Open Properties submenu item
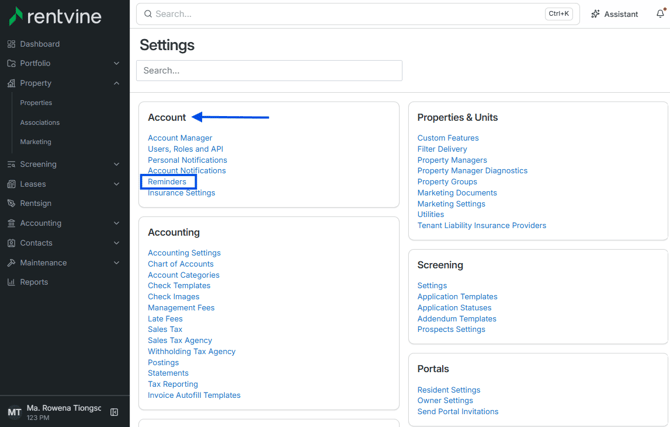 pos(36,103)
